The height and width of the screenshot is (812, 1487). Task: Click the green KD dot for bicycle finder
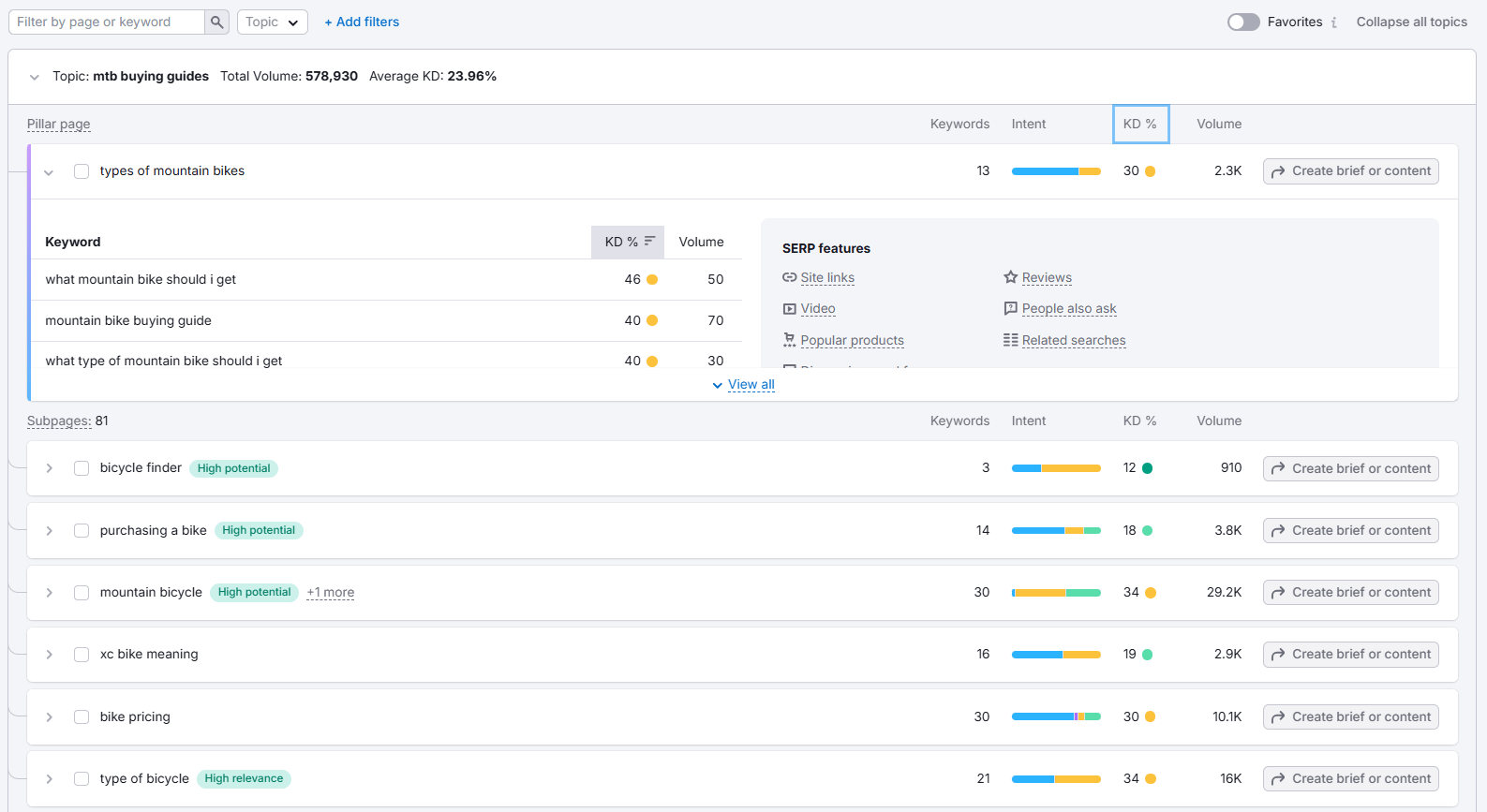(1148, 468)
